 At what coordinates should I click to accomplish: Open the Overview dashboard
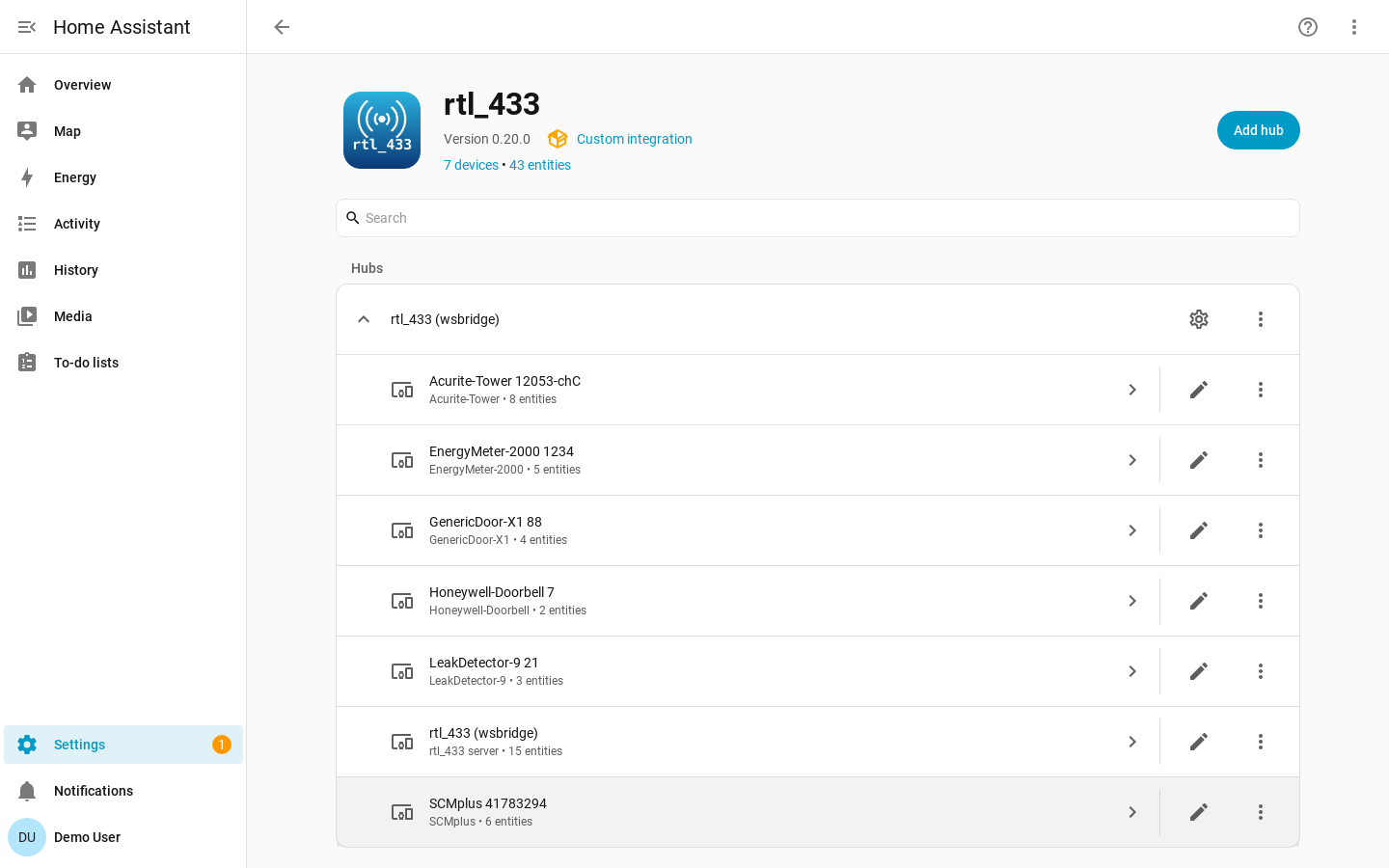pos(123,85)
